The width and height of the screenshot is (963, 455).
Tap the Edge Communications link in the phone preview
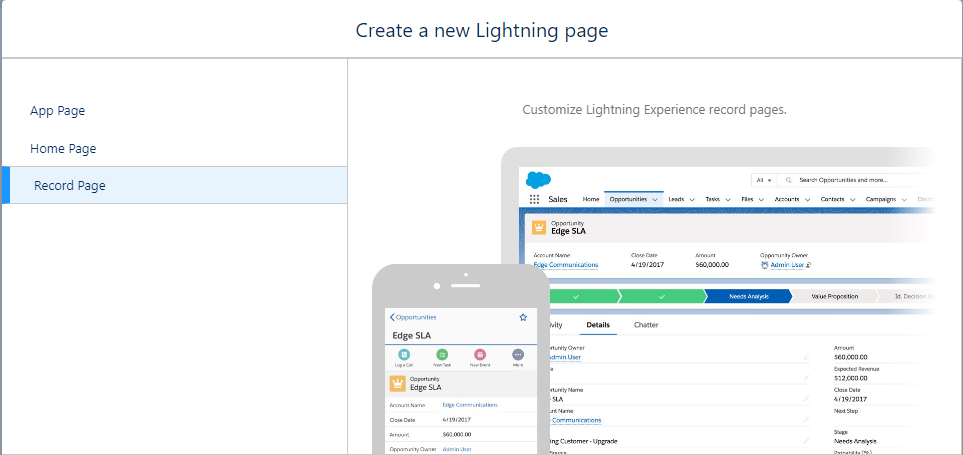470,405
